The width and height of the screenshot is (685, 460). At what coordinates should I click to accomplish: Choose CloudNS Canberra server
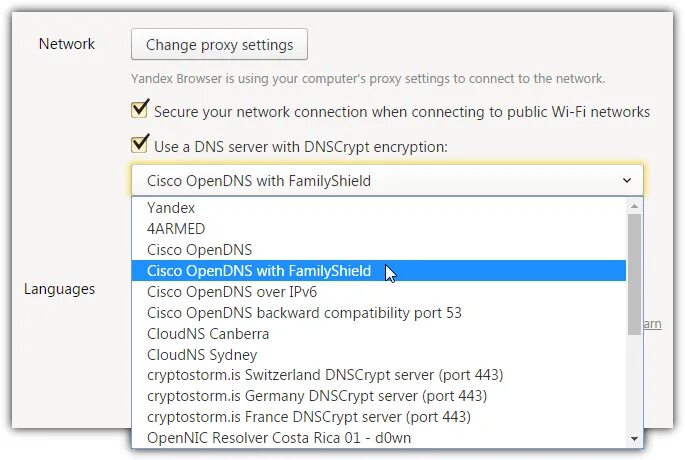379,334
